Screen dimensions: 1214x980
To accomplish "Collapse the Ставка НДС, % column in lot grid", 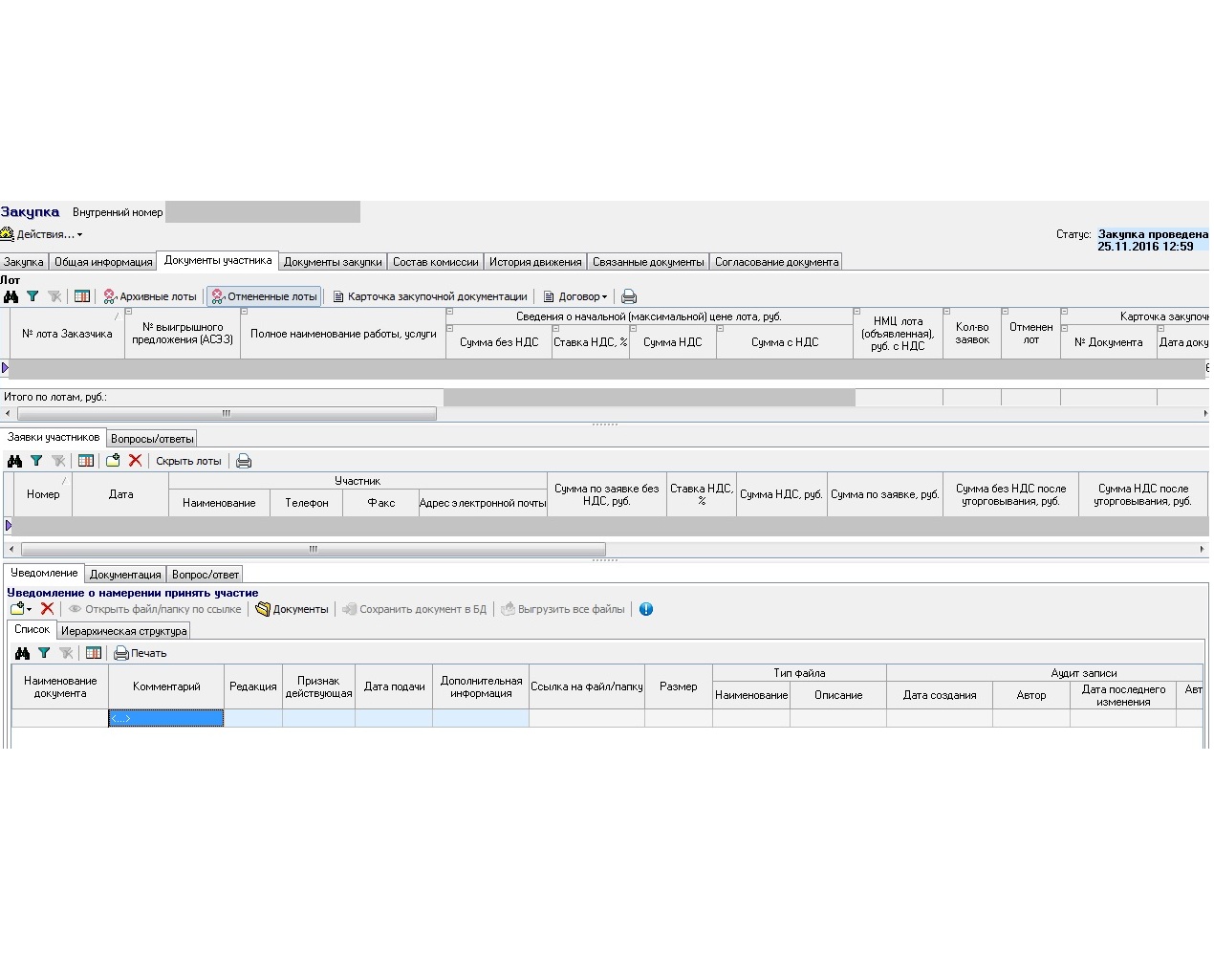I will coord(556,329).
